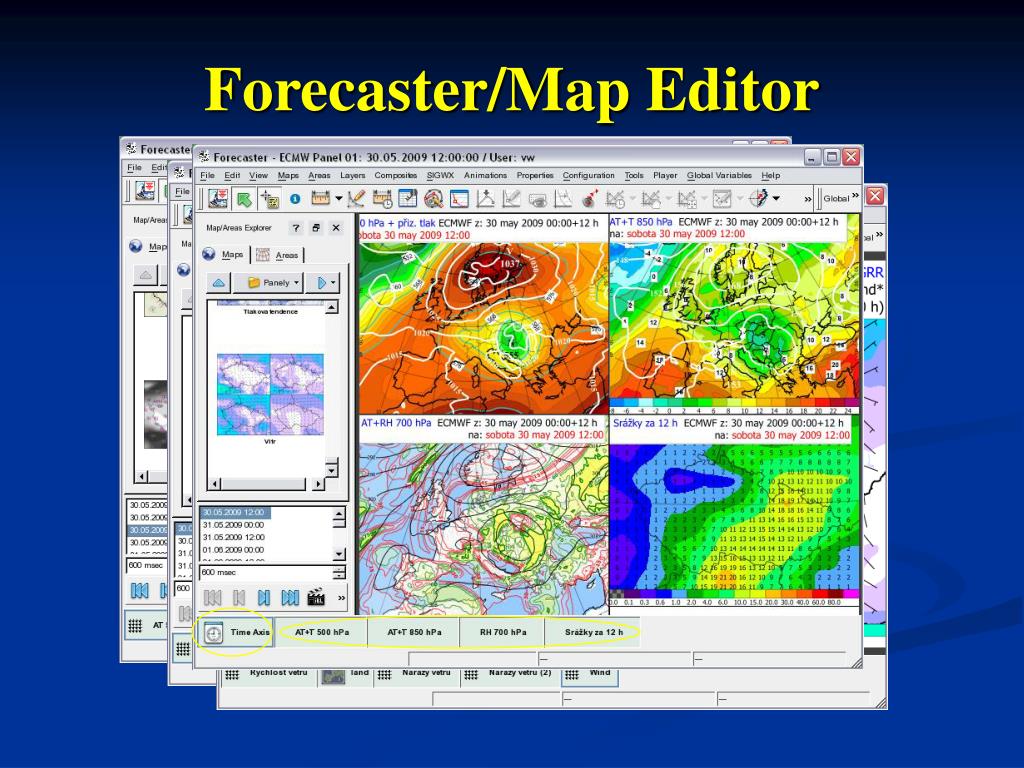Viewport: 1024px width, 768px height.
Task: Click the red bomb marker icon
Action: pos(590,199)
